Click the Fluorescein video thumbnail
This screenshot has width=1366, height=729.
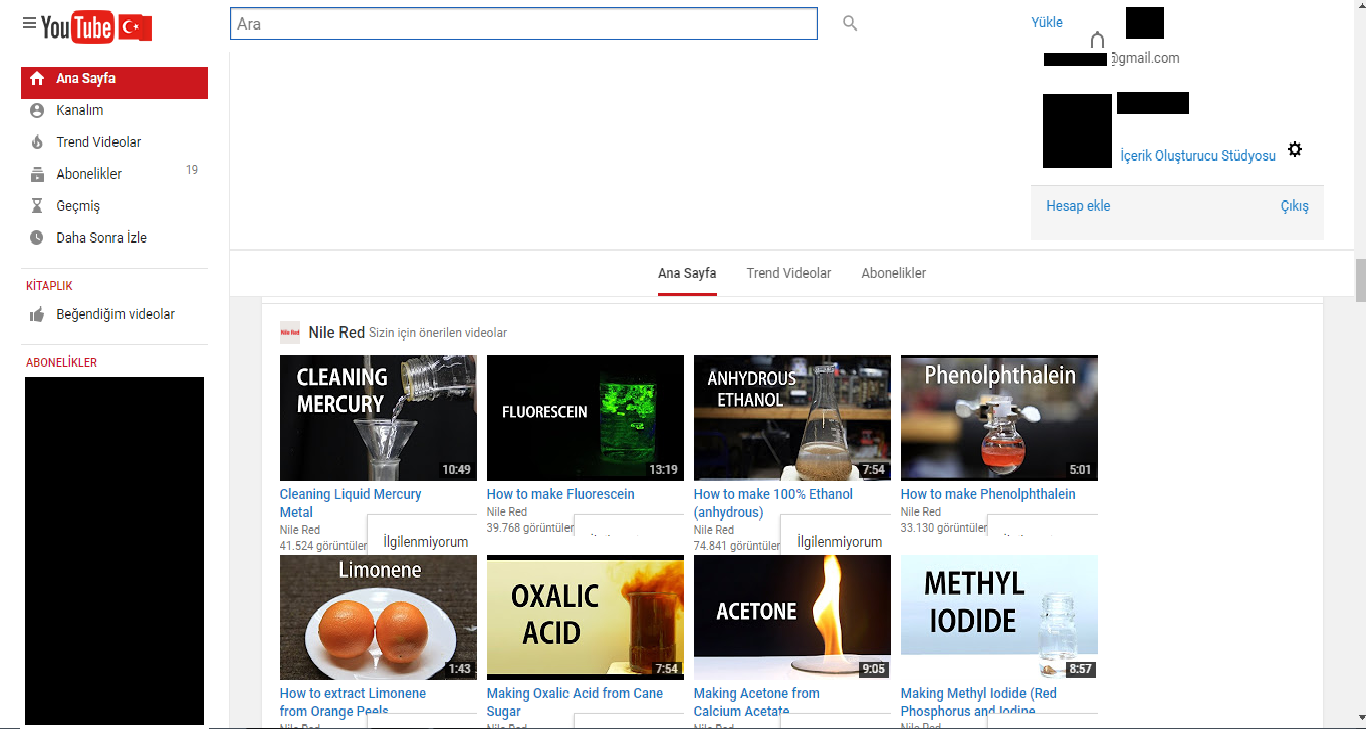tap(585, 418)
